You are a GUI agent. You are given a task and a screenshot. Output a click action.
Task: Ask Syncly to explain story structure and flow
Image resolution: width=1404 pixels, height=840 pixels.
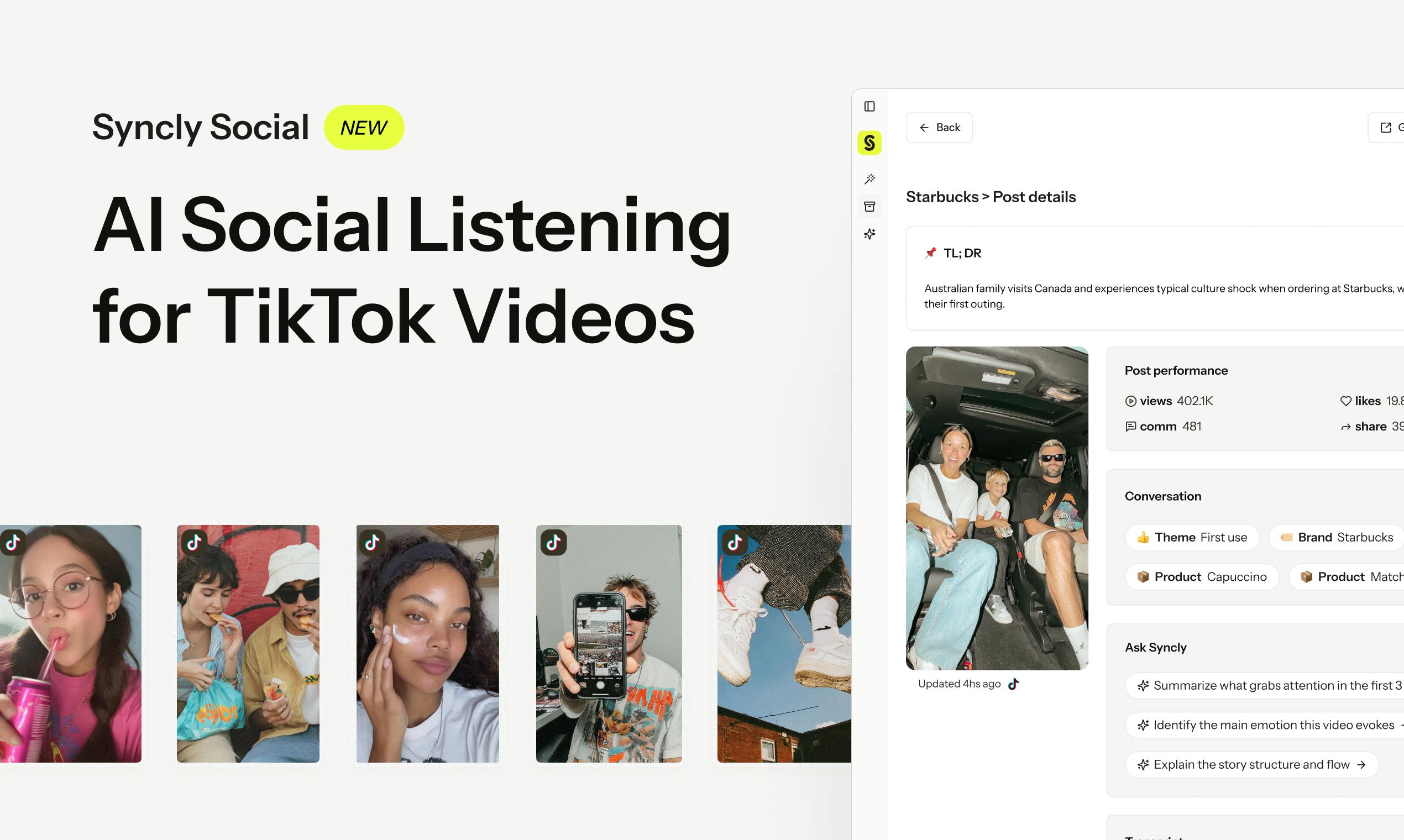[1251, 765]
